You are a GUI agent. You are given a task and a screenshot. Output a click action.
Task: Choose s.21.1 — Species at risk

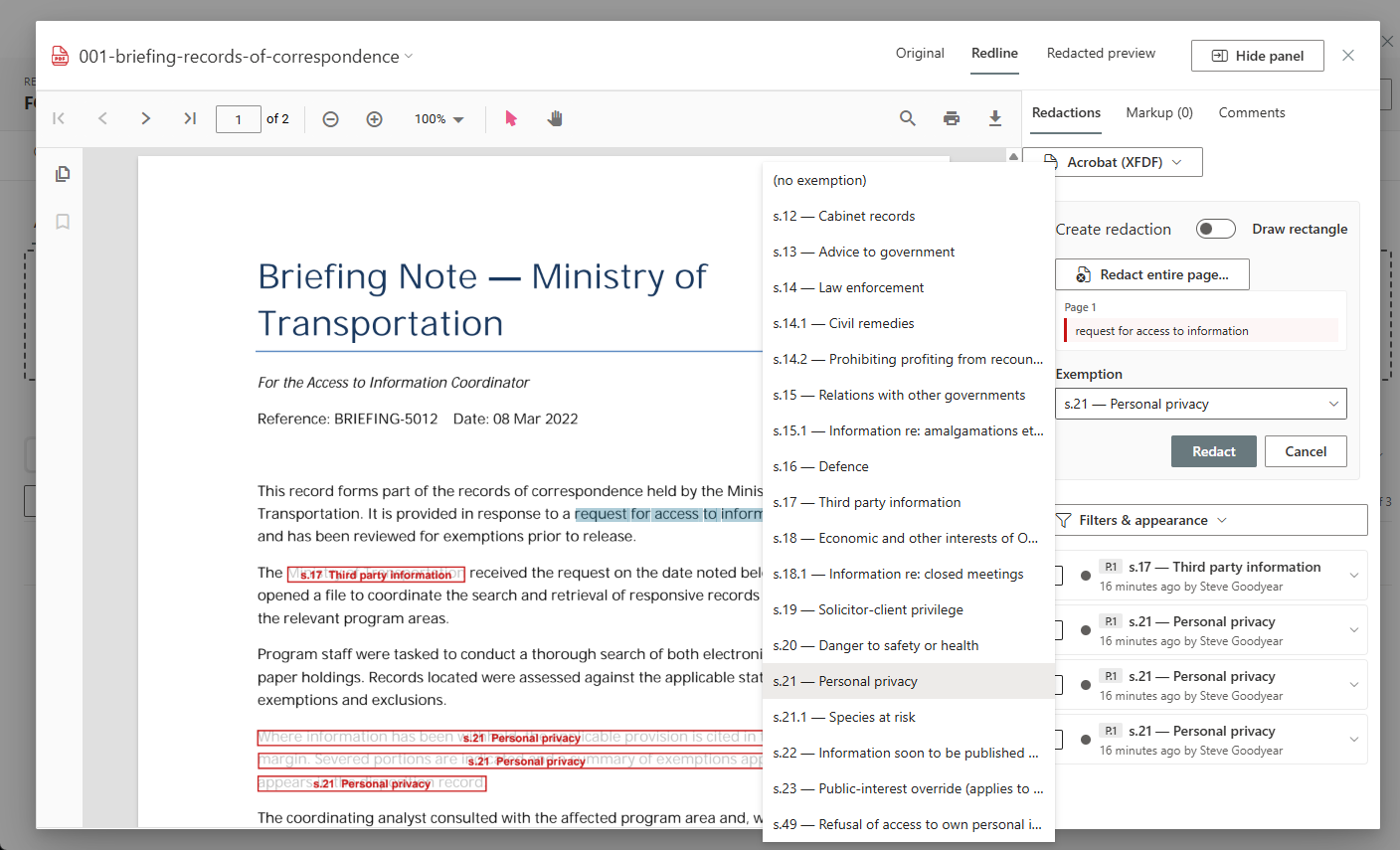909,717
